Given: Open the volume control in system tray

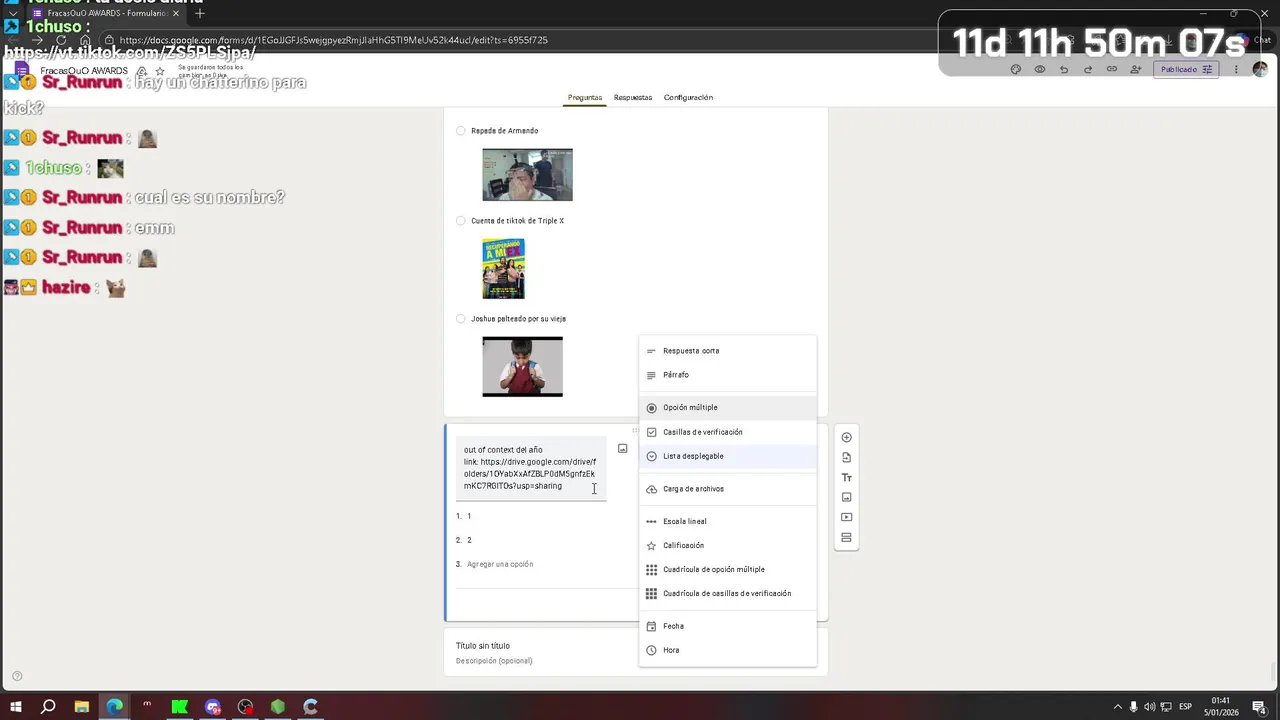Looking at the screenshot, I should [1149, 707].
